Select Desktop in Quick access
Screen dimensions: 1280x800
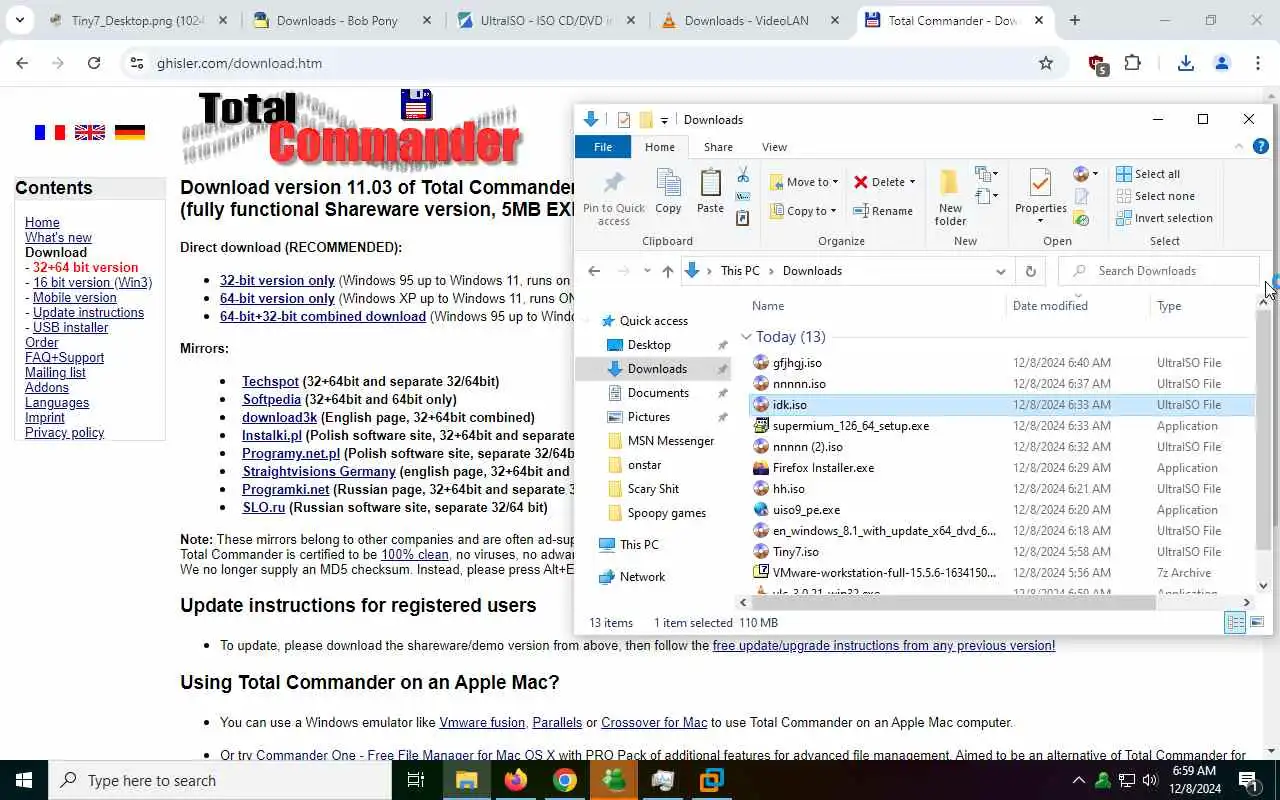pos(649,345)
